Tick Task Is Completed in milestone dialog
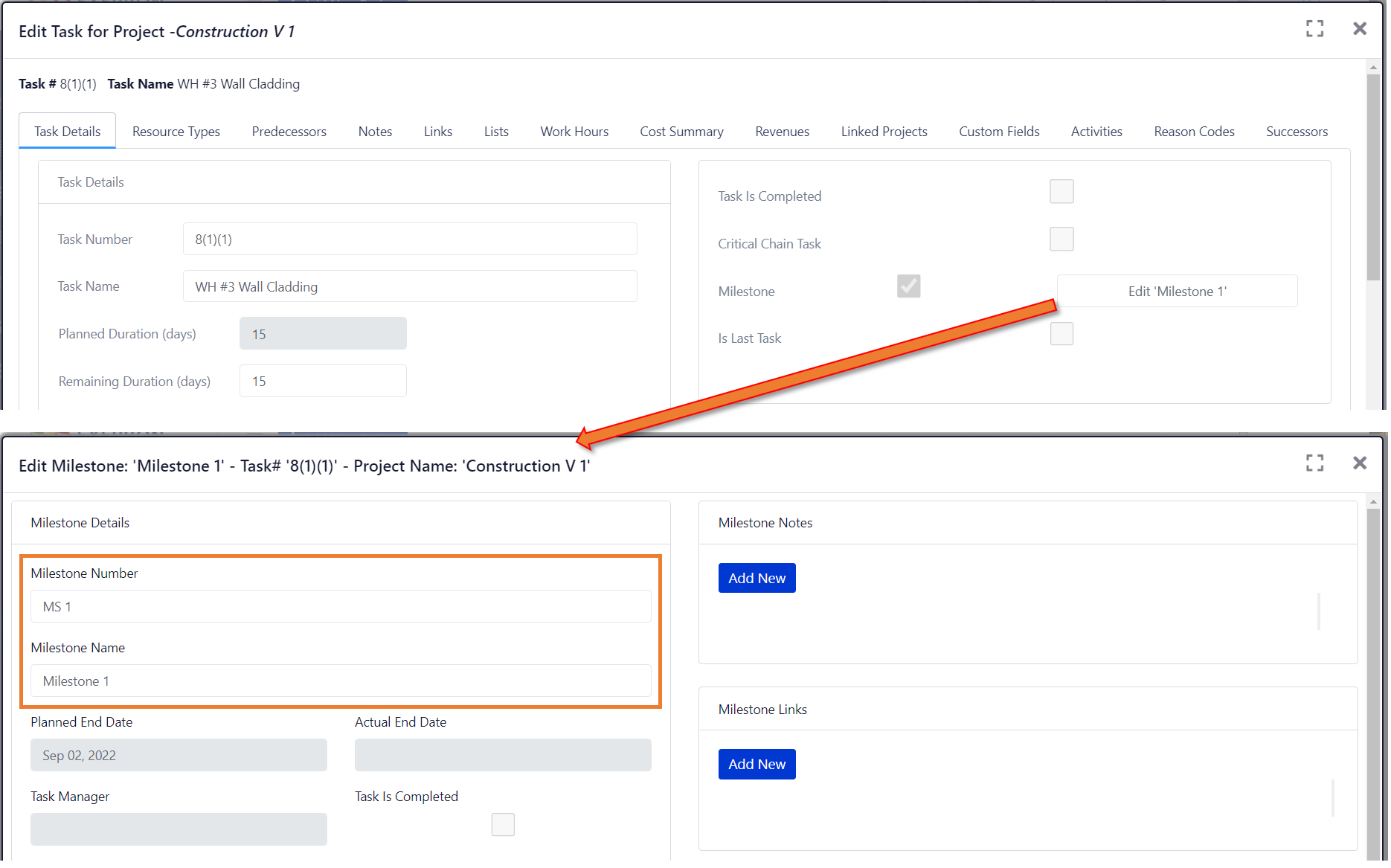This screenshot has height=868, width=1391. [503, 824]
